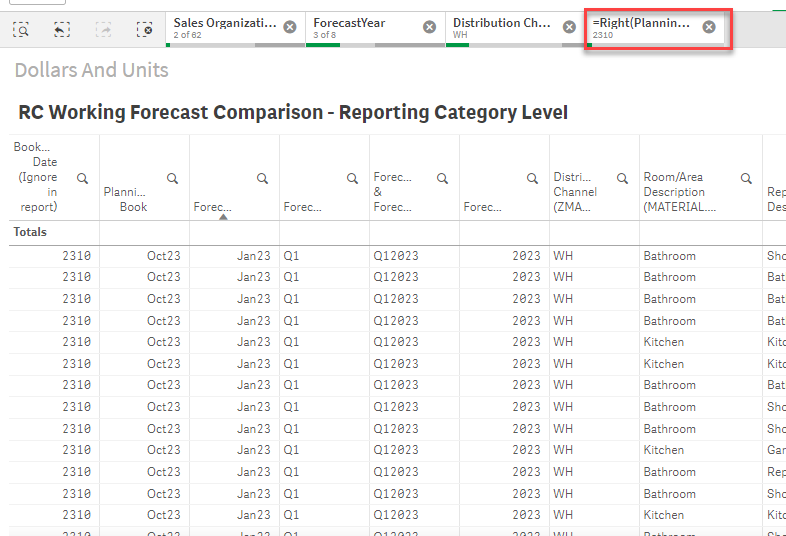Click the Dollars And Units sheet title
786x536 pixels.
pyautogui.click(x=92, y=70)
